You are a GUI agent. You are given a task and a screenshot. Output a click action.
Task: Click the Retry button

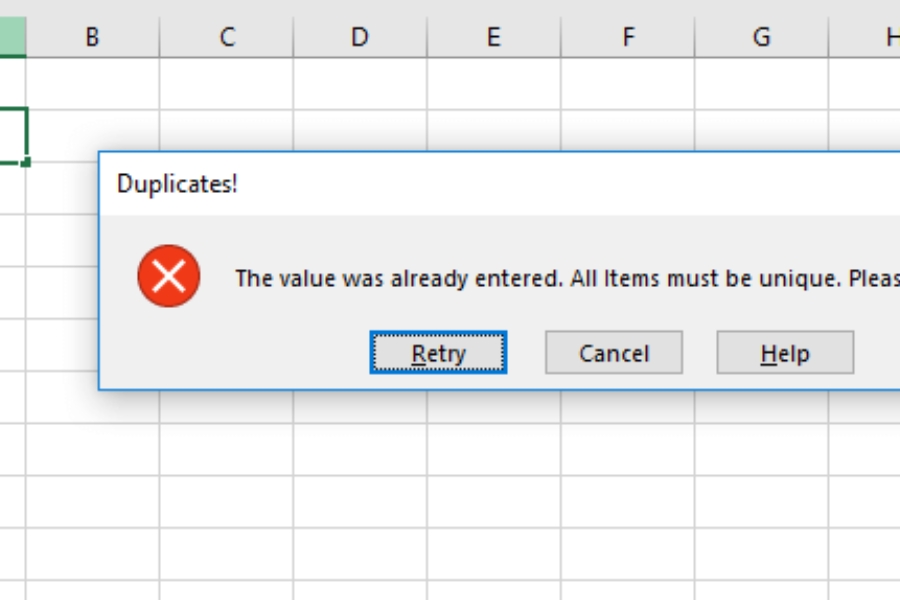(439, 352)
